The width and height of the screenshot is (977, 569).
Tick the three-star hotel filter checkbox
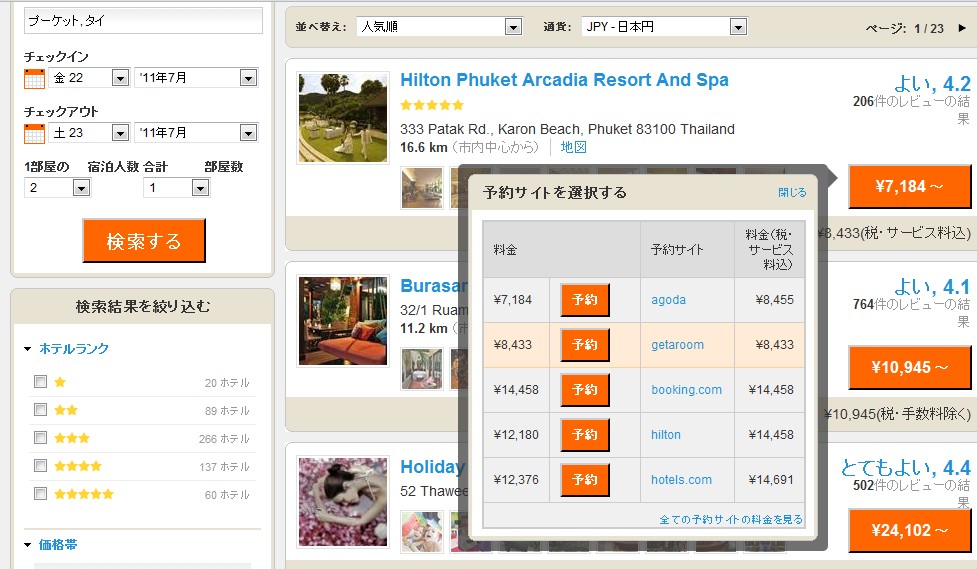[40, 438]
